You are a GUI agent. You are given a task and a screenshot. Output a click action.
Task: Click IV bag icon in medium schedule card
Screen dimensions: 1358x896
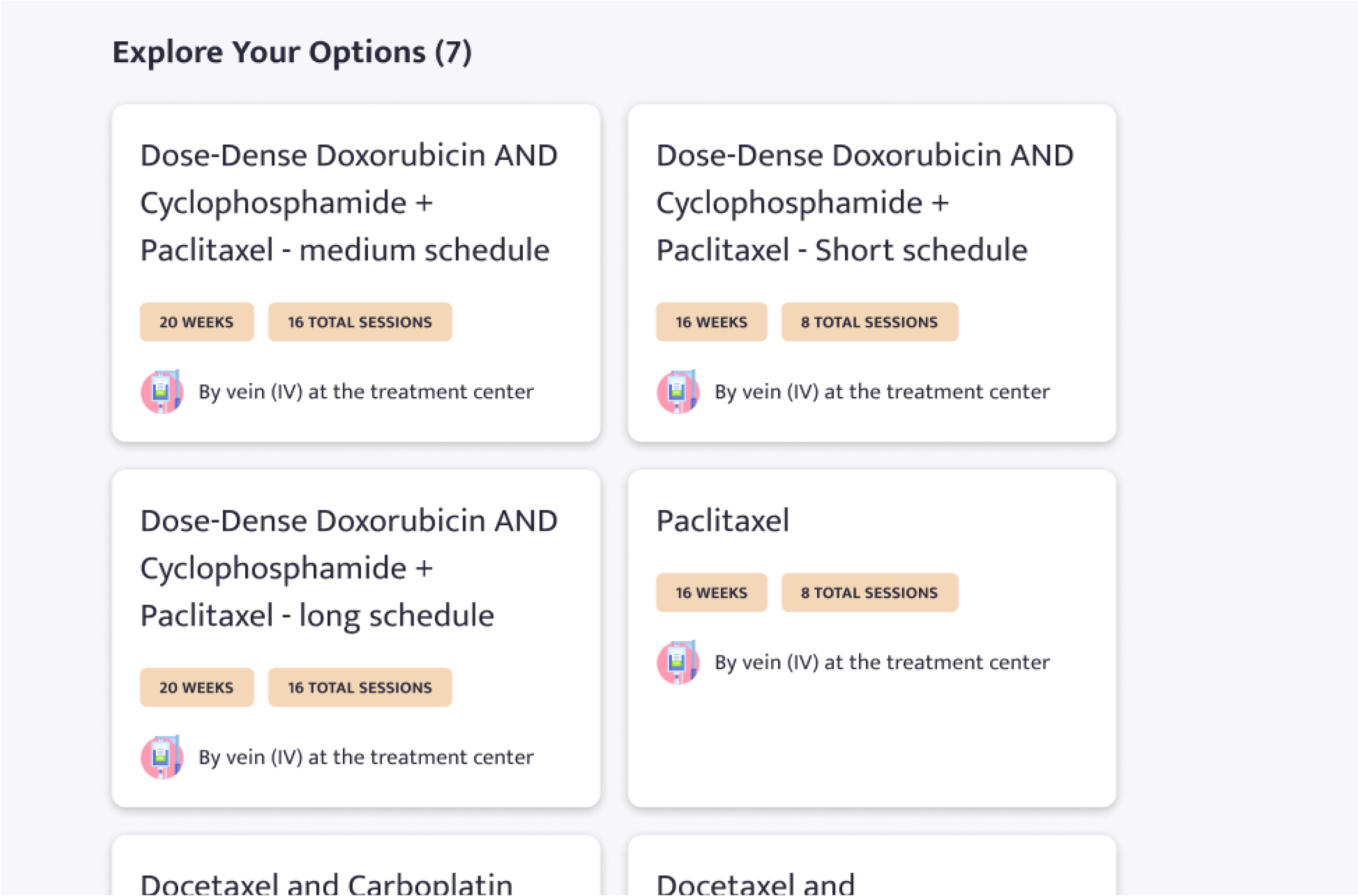pyautogui.click(x=162, y=391)
